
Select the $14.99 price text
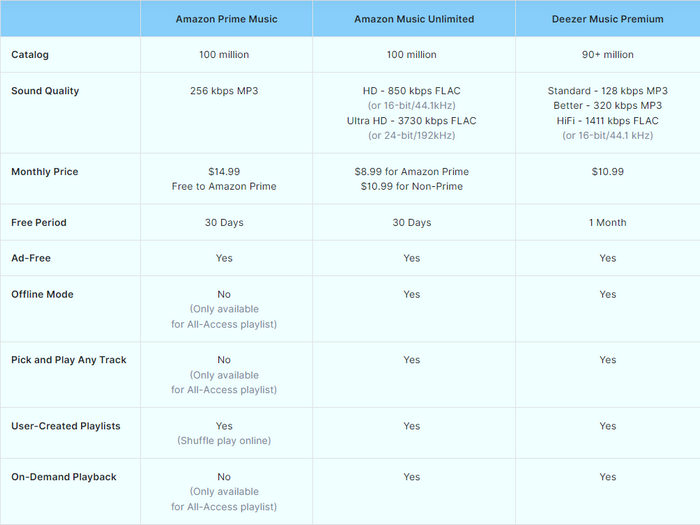pos(224,171)
